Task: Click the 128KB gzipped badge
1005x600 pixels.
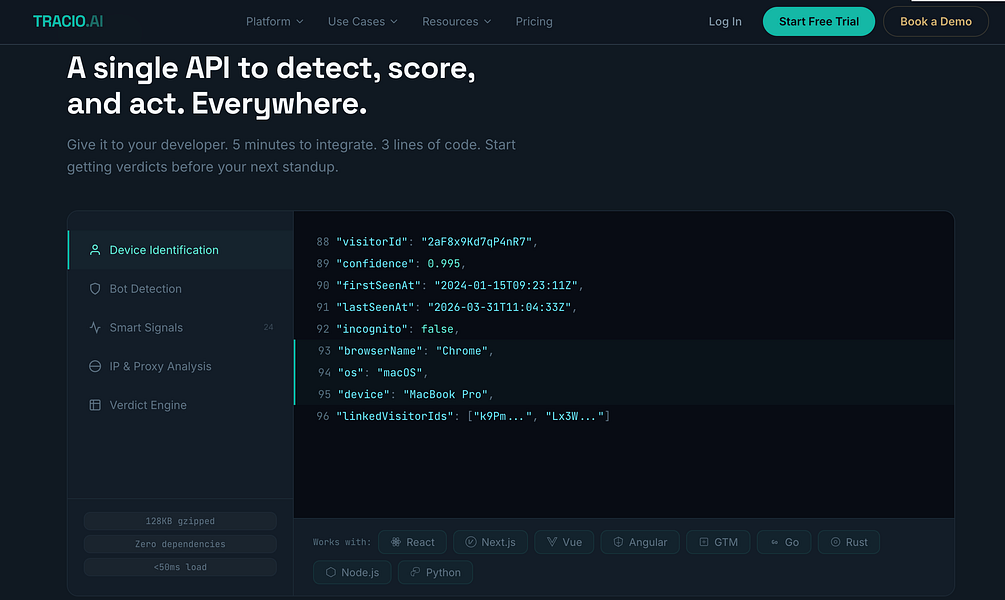Action: (180, 521)
